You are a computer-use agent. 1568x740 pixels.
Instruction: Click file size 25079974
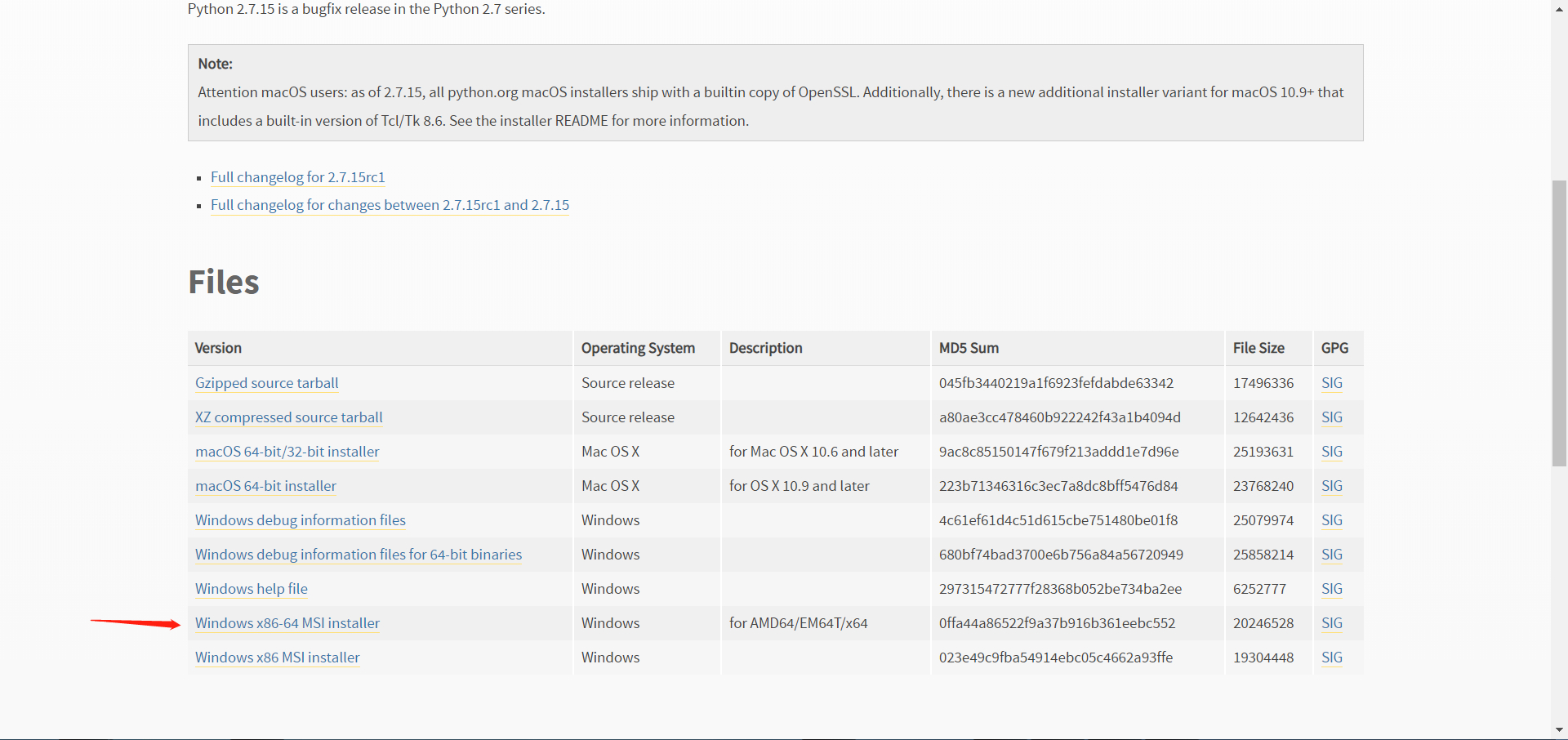coord(1263,520)
